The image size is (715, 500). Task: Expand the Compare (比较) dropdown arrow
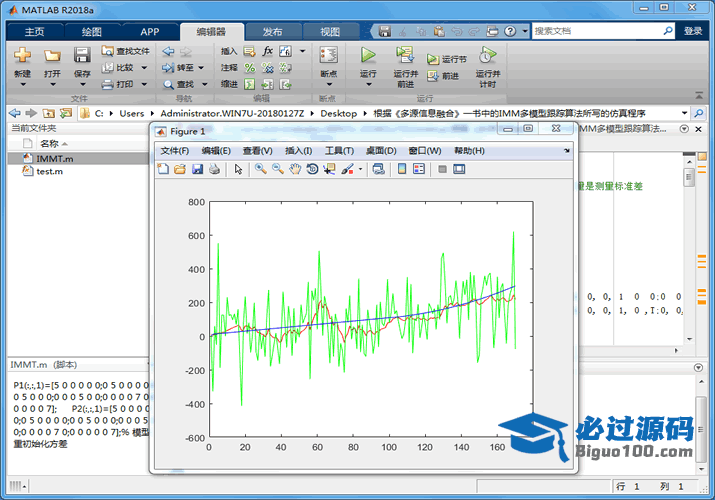[144, 68]
